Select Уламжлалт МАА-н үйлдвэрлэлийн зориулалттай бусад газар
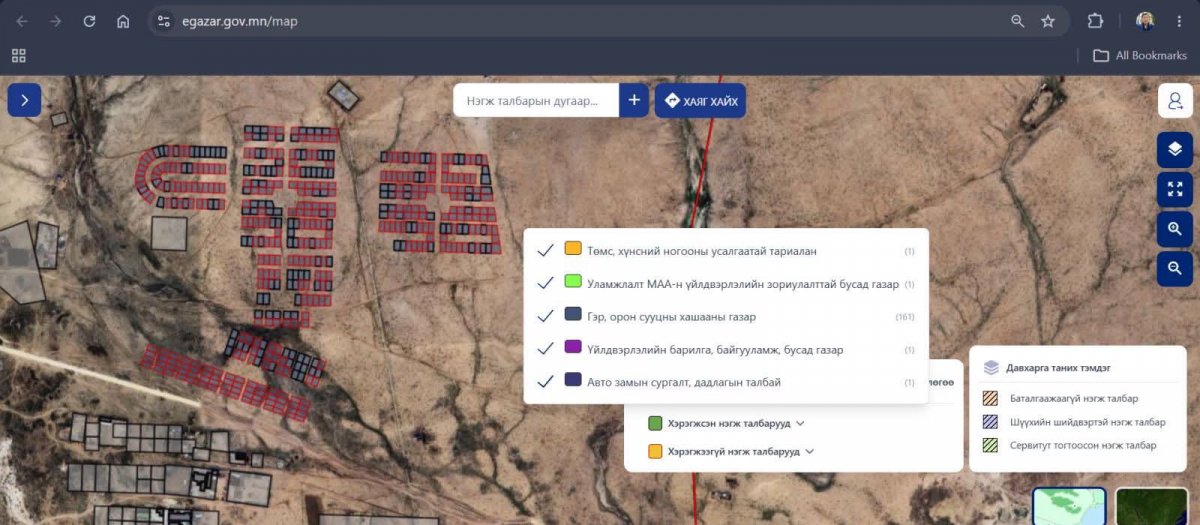1200x525 pixels. (726, 284)
